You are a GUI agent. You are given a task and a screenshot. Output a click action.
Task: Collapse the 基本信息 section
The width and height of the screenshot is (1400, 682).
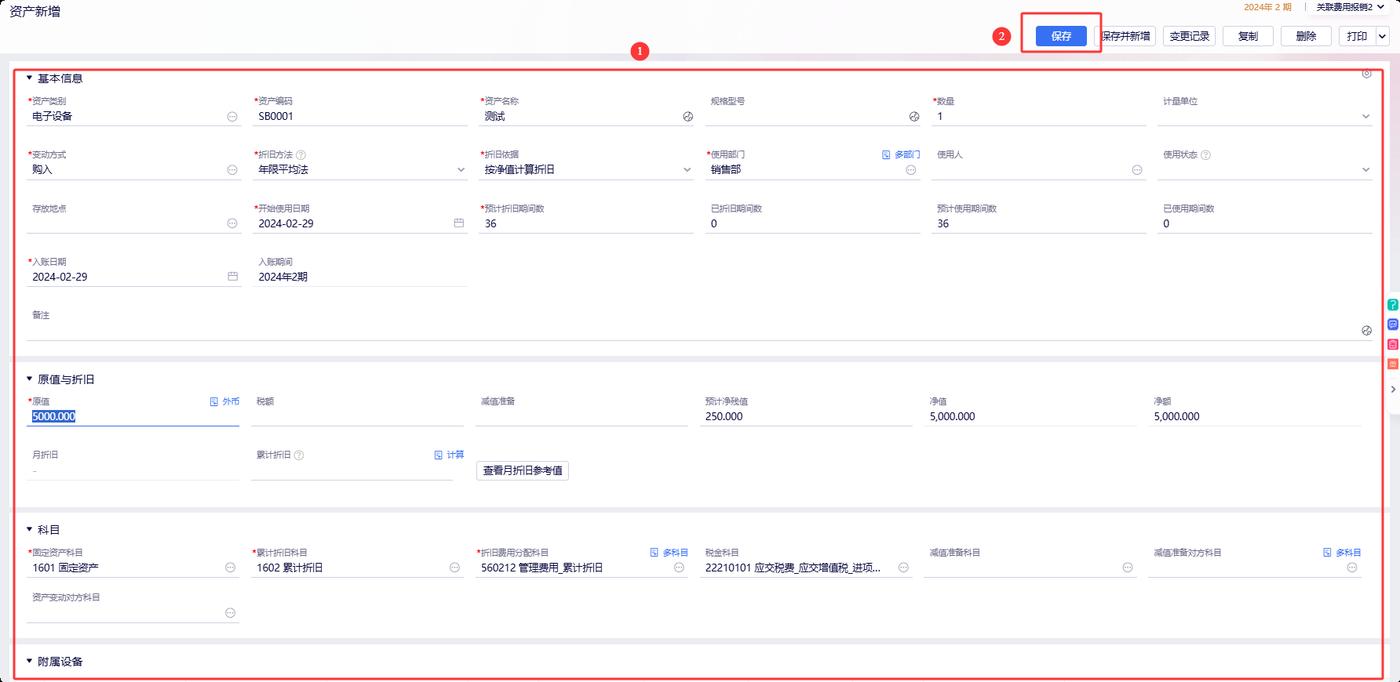(x=30, y=78)
